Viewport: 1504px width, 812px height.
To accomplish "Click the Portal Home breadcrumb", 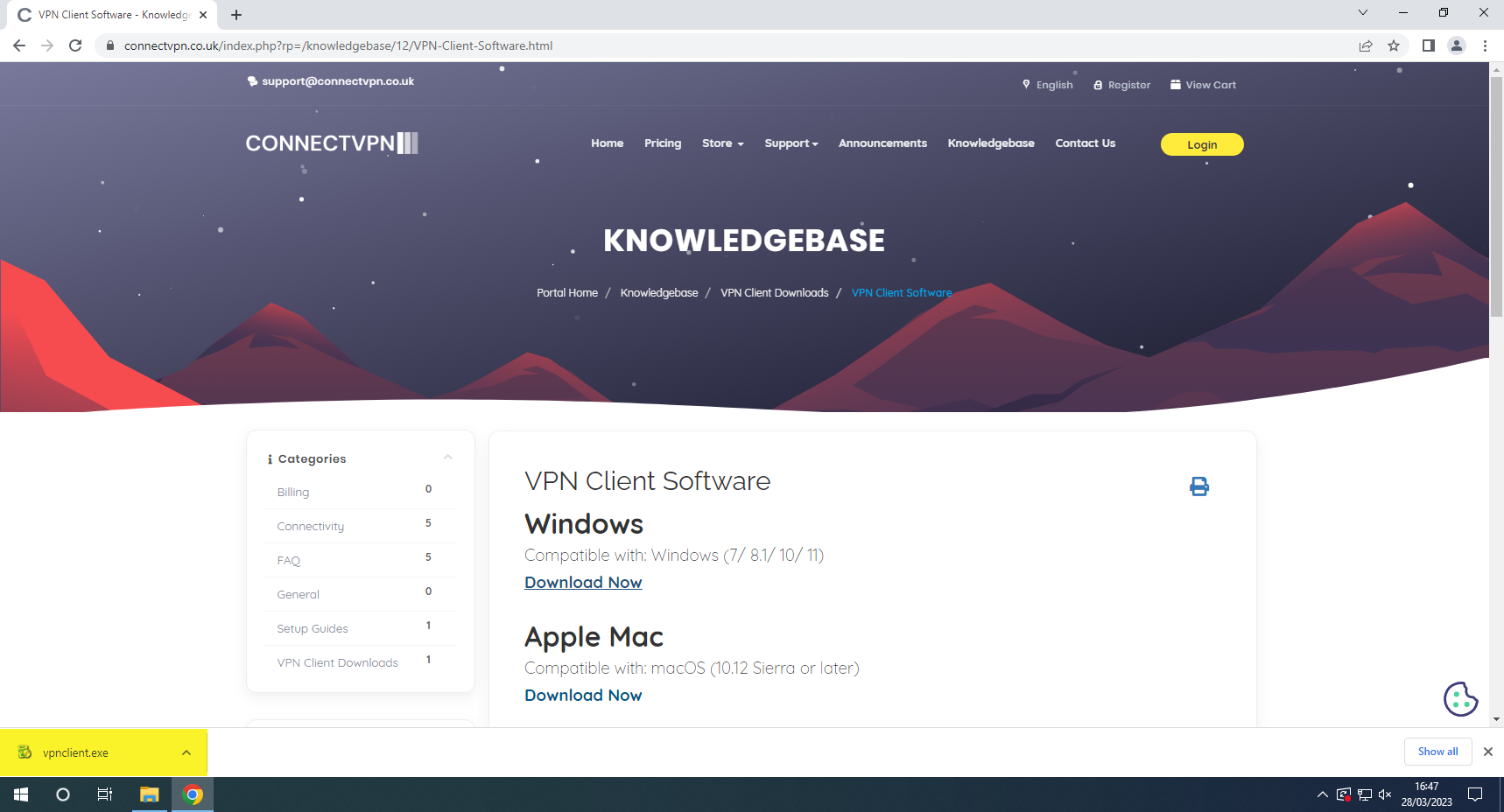I will tap(567, 293).
